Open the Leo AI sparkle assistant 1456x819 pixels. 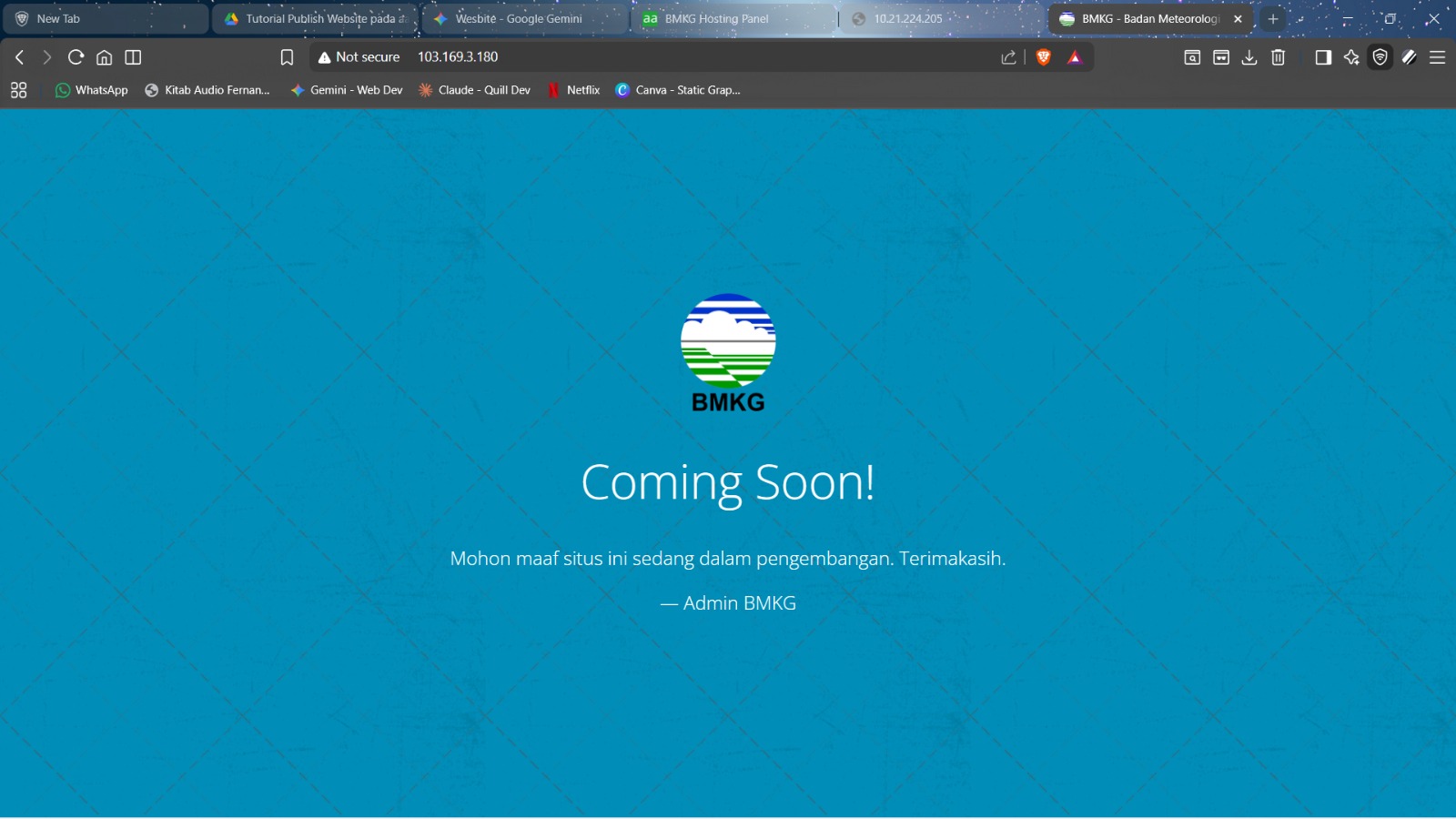click(x=1351, y=57)
